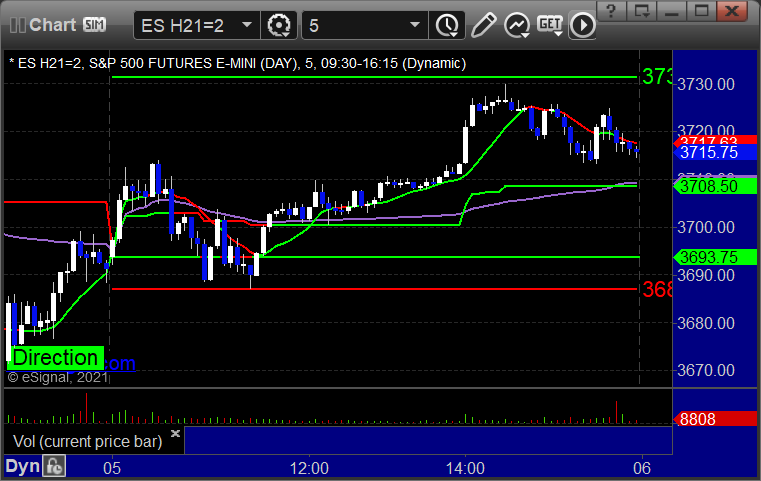This screenshot has height=481, width=761.
Task: Minimize the chart window
Action: (x=672, y=10)
